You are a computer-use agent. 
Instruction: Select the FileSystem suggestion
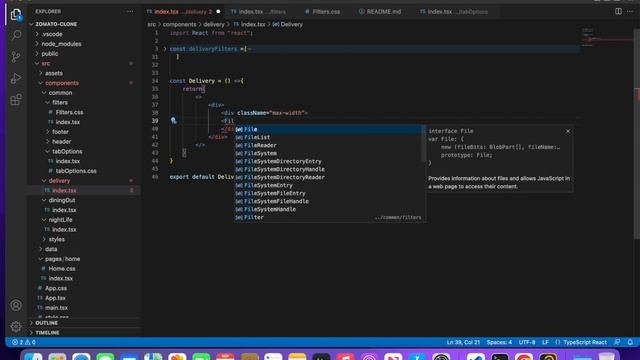coord(328,153)
